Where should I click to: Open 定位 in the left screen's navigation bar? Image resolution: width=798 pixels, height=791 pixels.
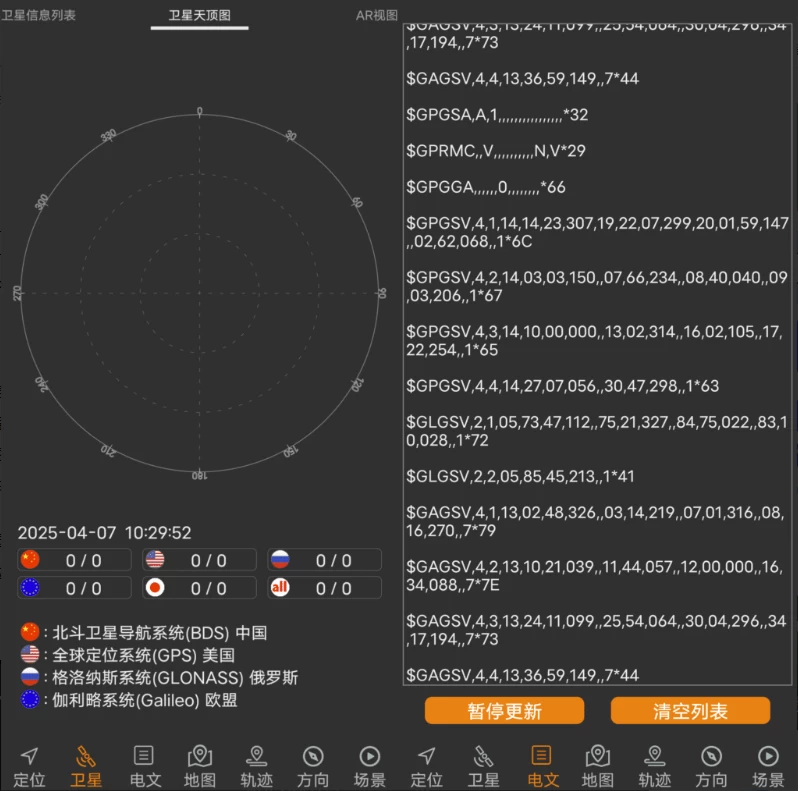tap(29, 766)
